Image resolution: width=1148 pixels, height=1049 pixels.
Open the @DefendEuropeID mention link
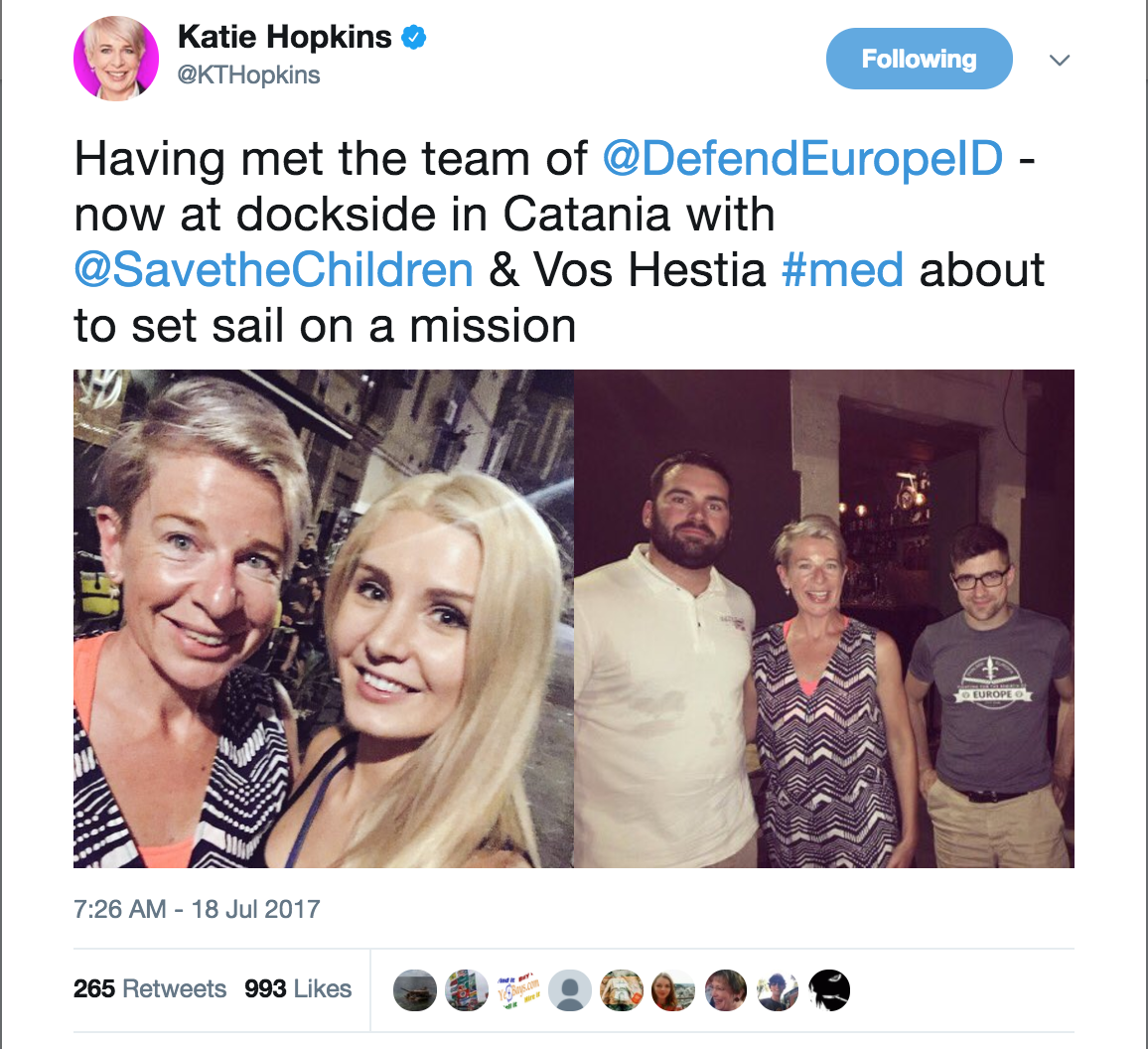pyautogui.click(x=801, y=158)
